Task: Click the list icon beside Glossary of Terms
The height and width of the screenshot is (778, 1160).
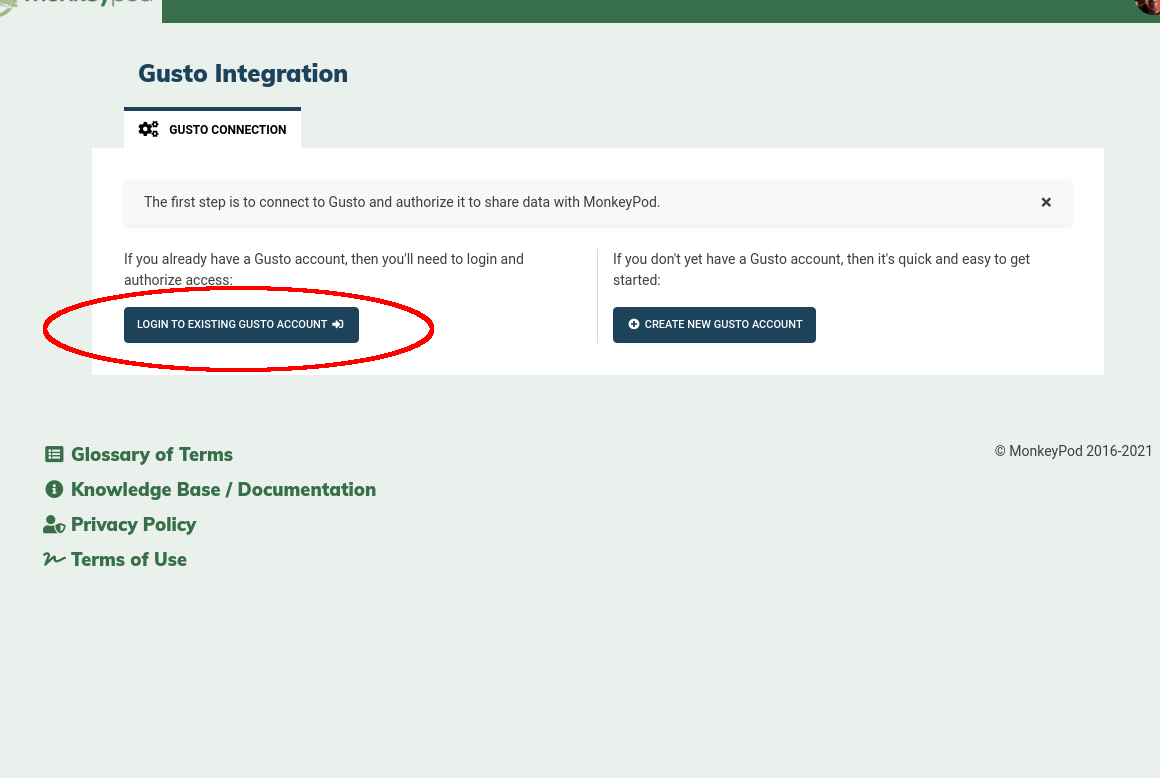Action: click(54, 454)
